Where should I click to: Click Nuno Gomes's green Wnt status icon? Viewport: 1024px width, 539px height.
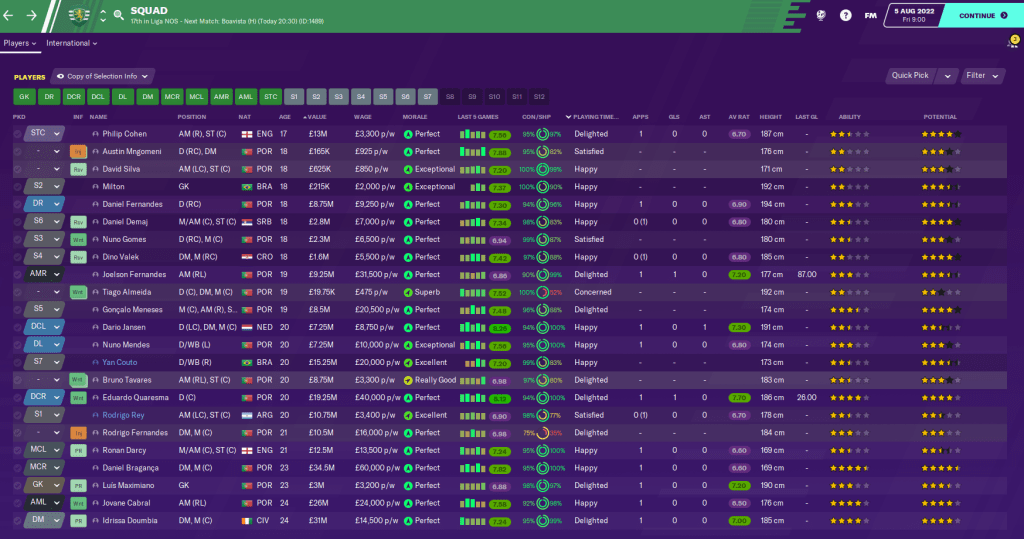(x=78, y=239)
